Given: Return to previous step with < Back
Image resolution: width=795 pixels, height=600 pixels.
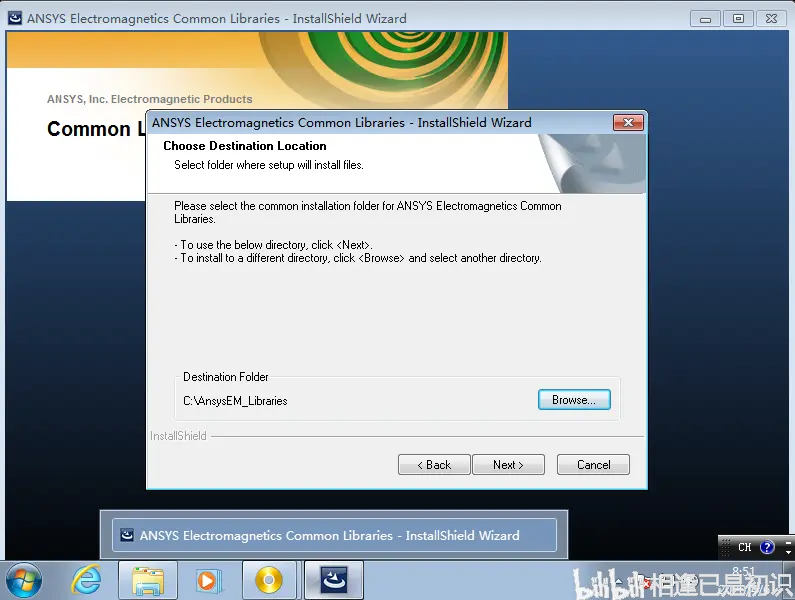Looking at the screenshot, I should click(434, 465).
